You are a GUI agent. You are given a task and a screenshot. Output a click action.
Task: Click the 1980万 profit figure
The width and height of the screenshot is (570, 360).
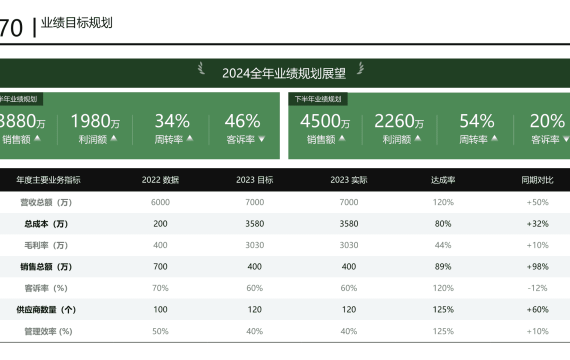click(95, 121)
